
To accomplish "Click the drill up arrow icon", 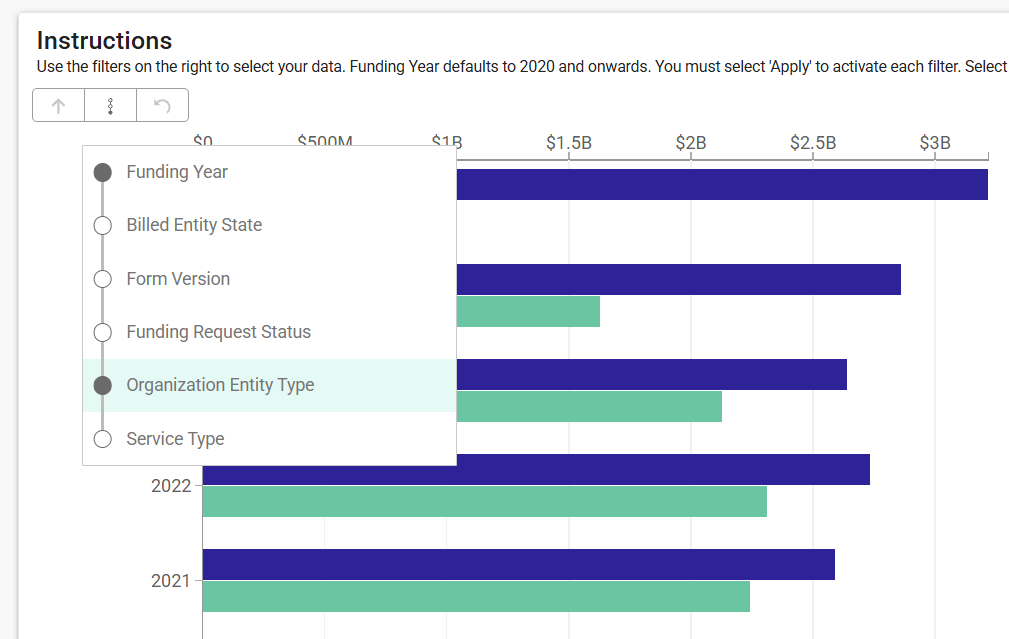I will point(59,106).
